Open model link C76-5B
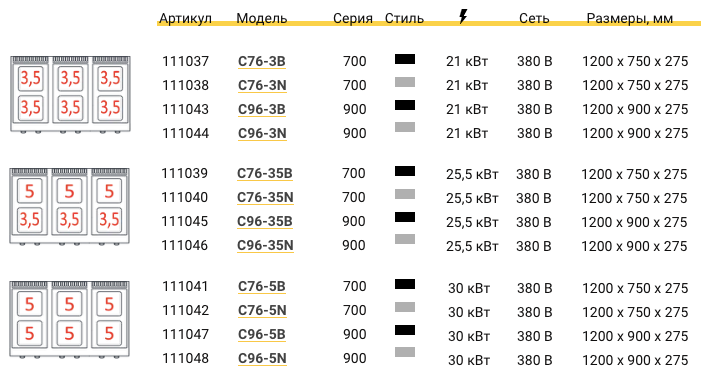The image size is (701, 379). pos(262,286)
